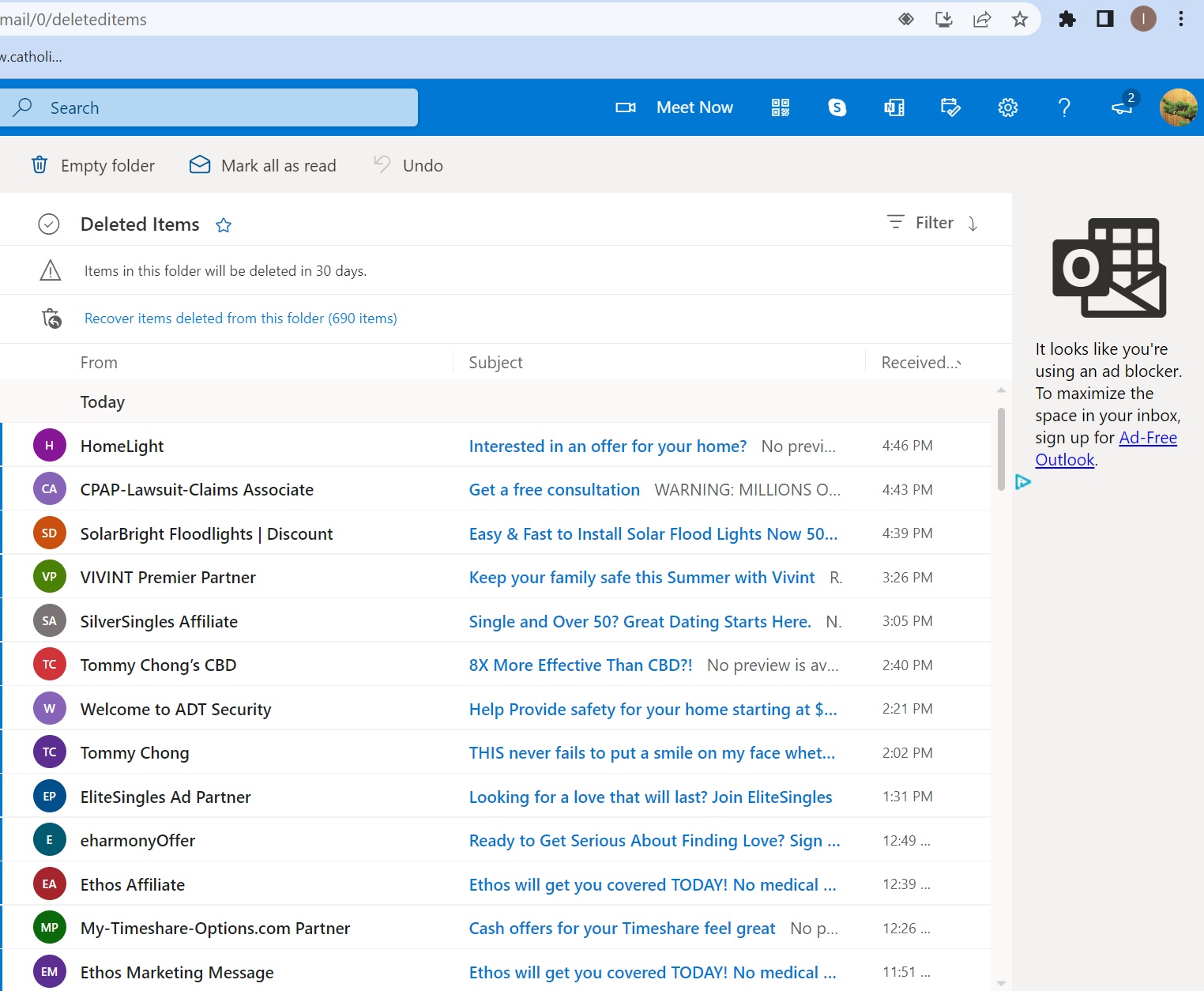Viewport: 1204px width, 991px height.
Task: Add Deleted Items to favorites star
Action: pos(224,225)
